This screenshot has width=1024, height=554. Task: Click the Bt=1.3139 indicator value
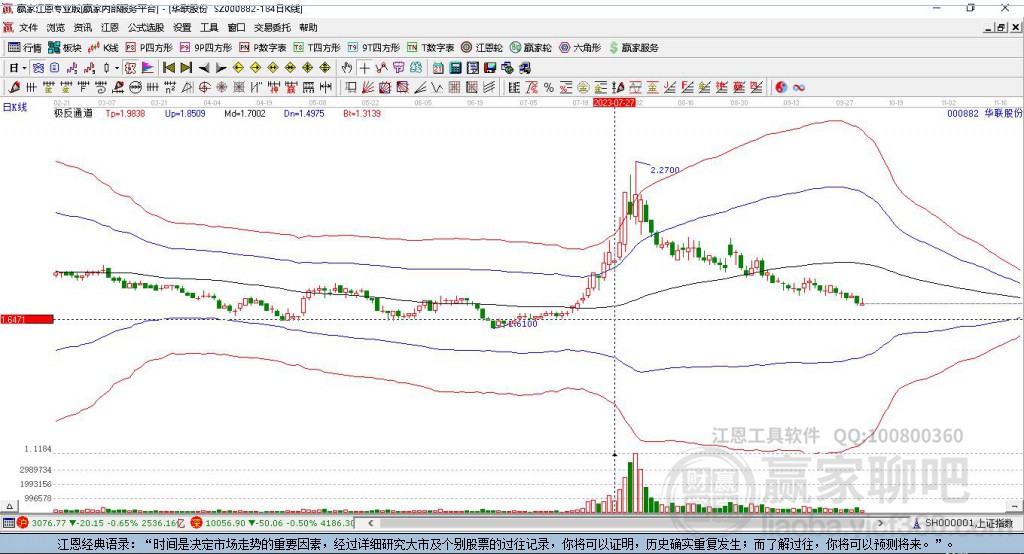362,113
